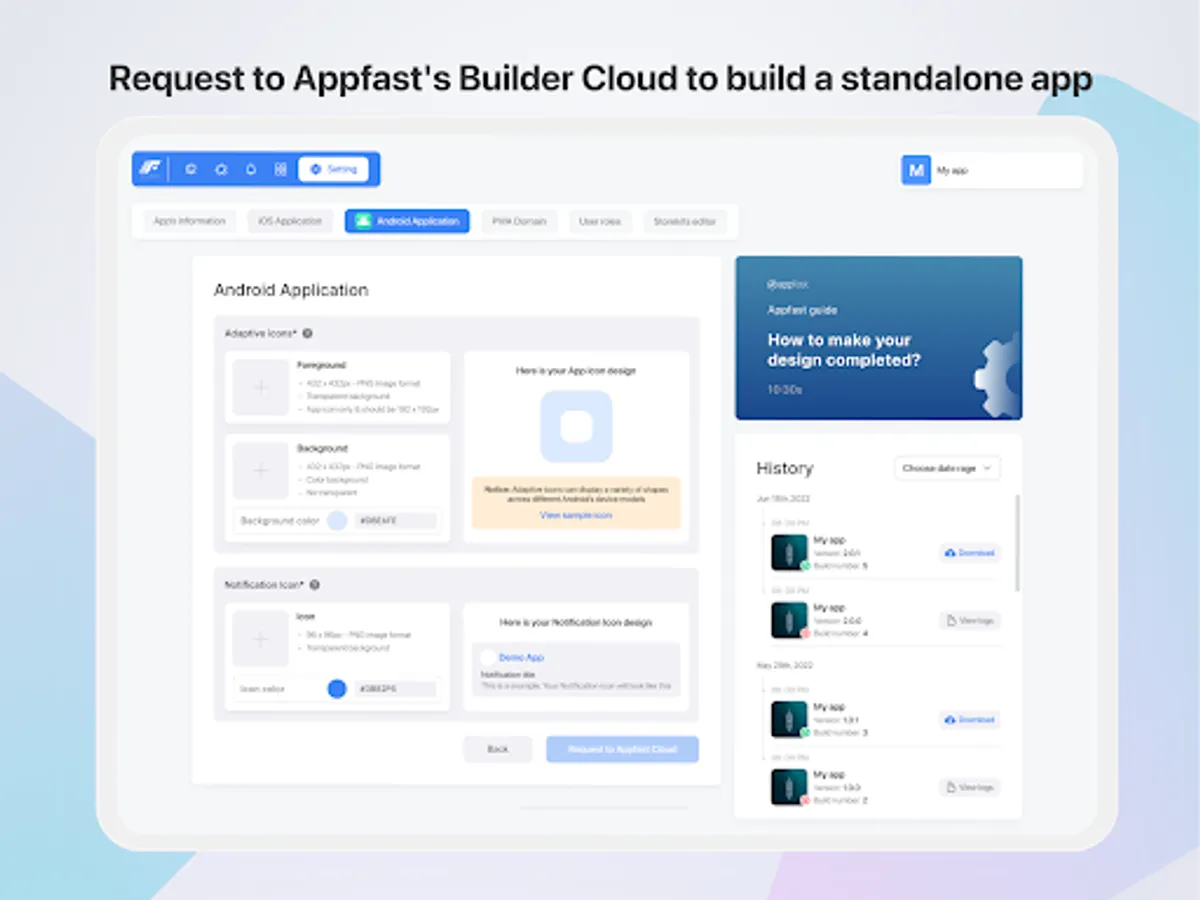Click the file icon on build 4's View logs button
This screenshot has width=1200, height=900.
click(x=950, y=621)
